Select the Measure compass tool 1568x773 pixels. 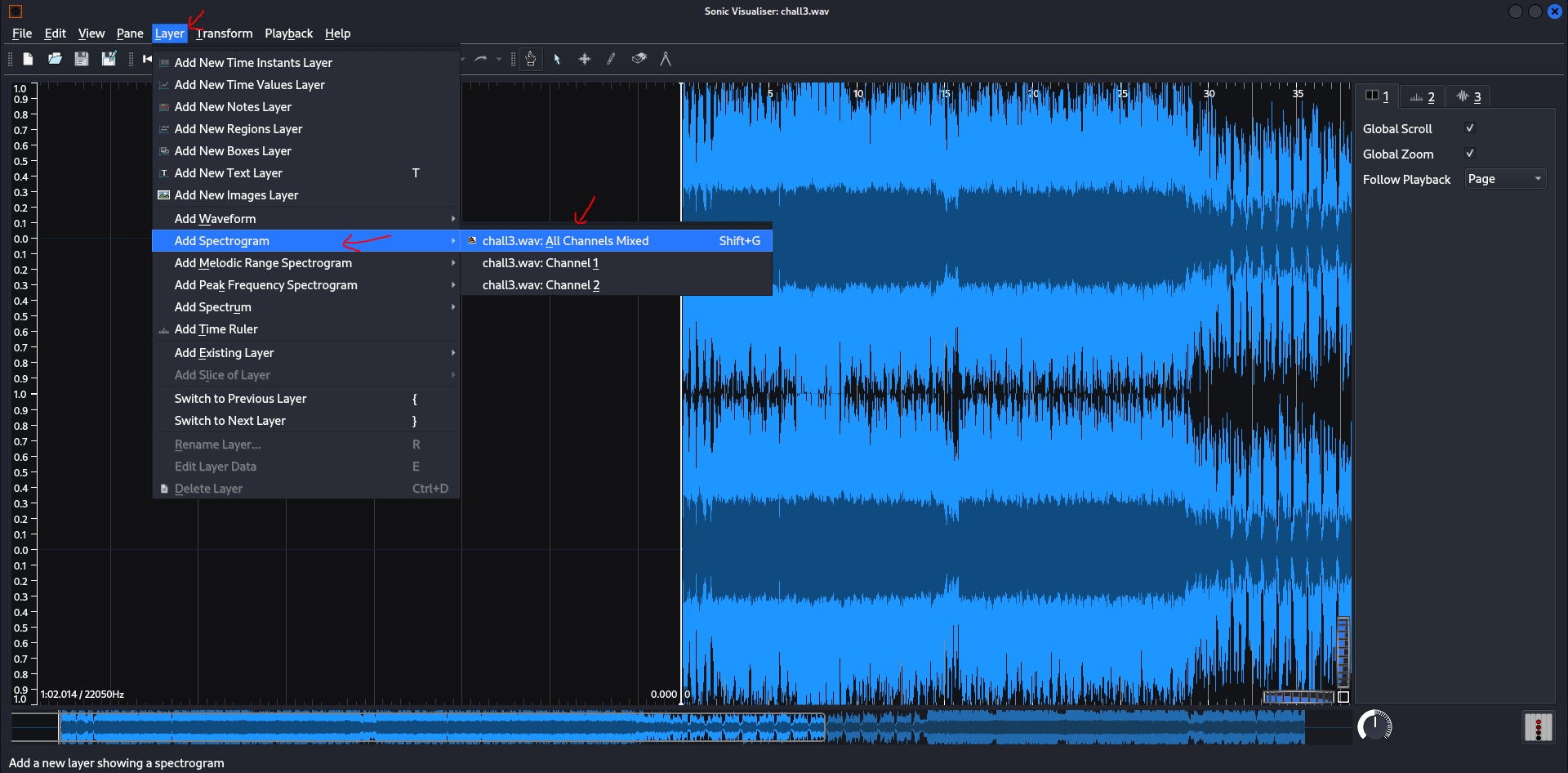tap(666, 59)
